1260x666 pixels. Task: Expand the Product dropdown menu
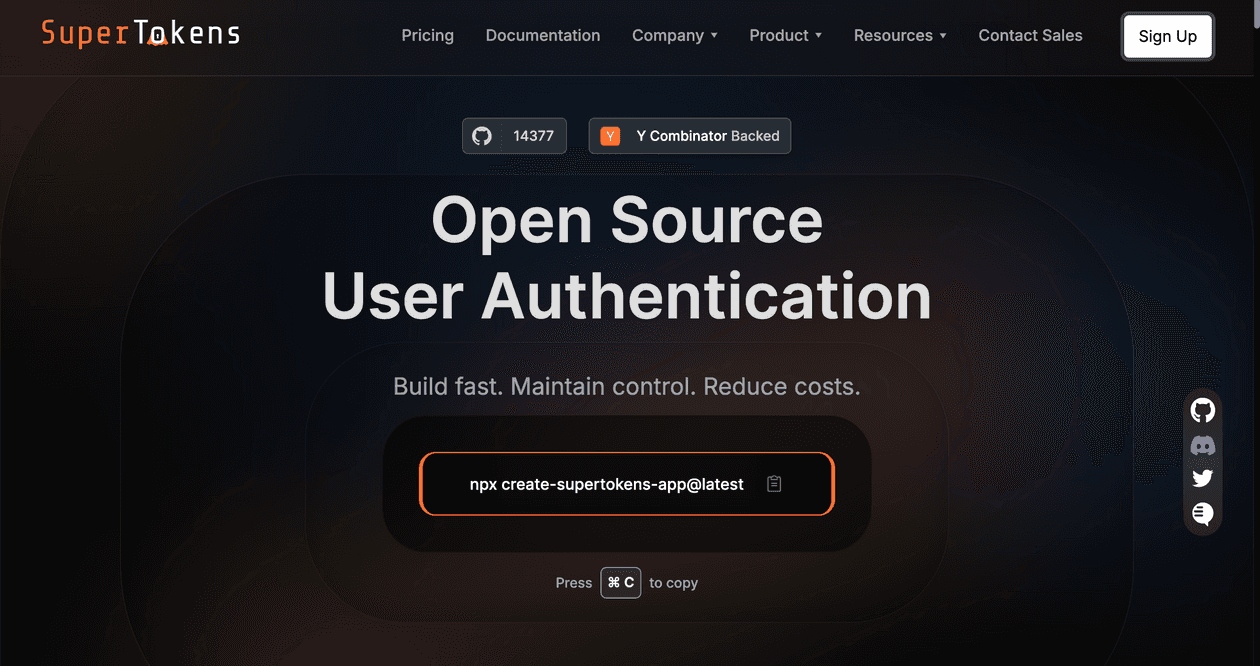tap(785, 36)
